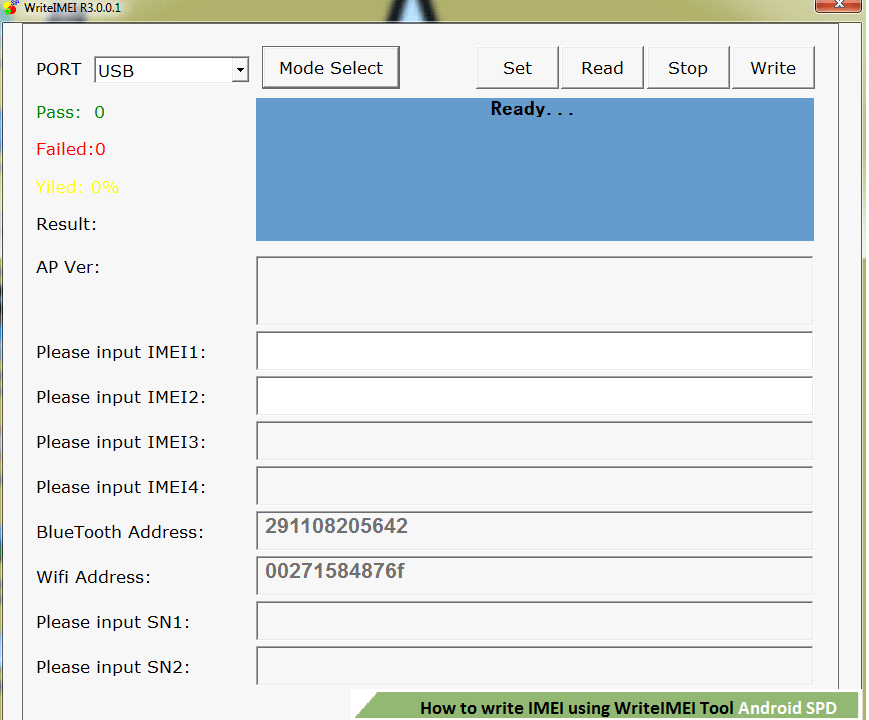Click the Wifi Address field
This screenshot has width=869, height=720.
[x=535, y=575]
